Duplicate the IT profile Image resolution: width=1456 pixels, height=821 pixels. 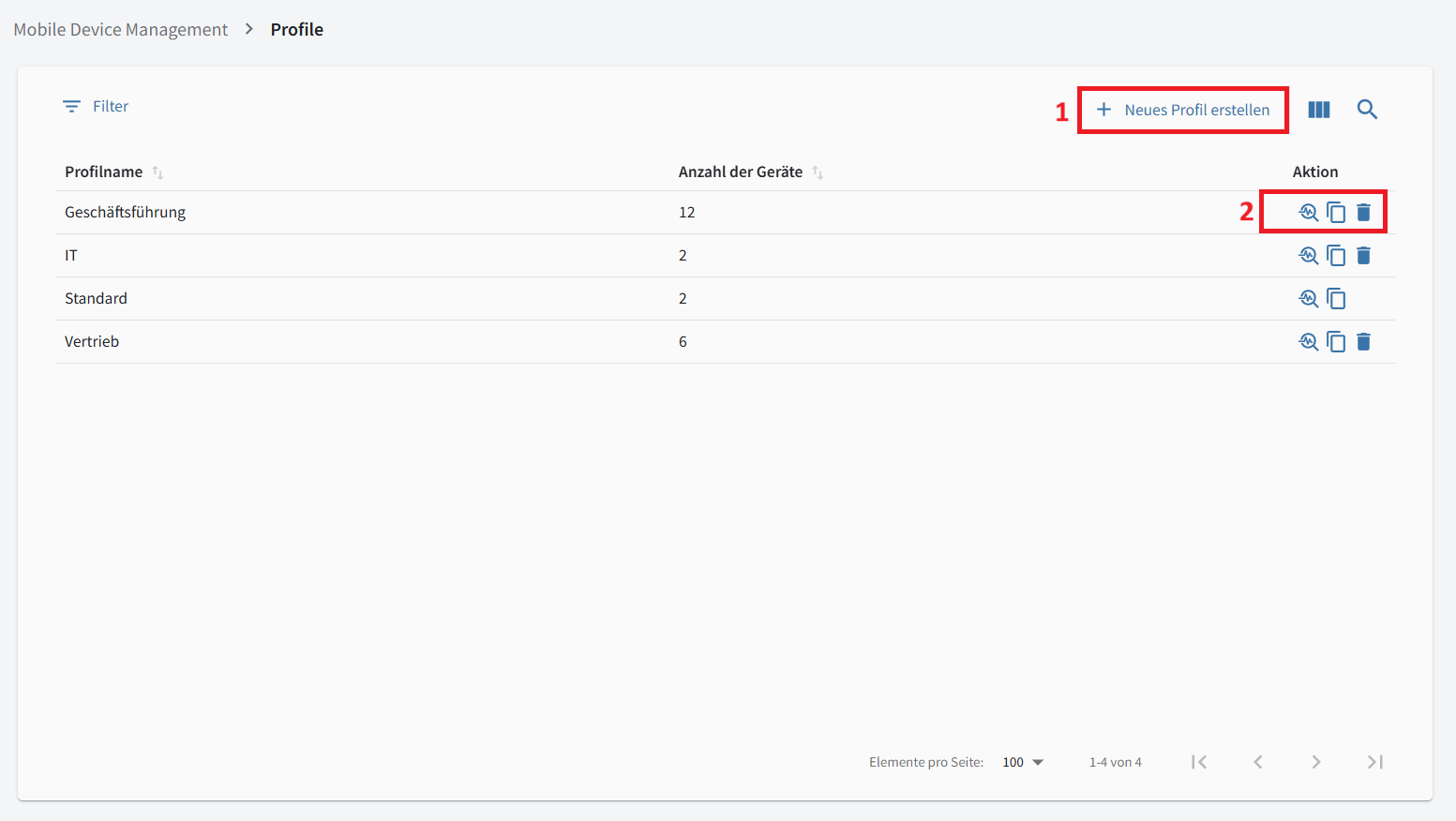click(1336, 256)
